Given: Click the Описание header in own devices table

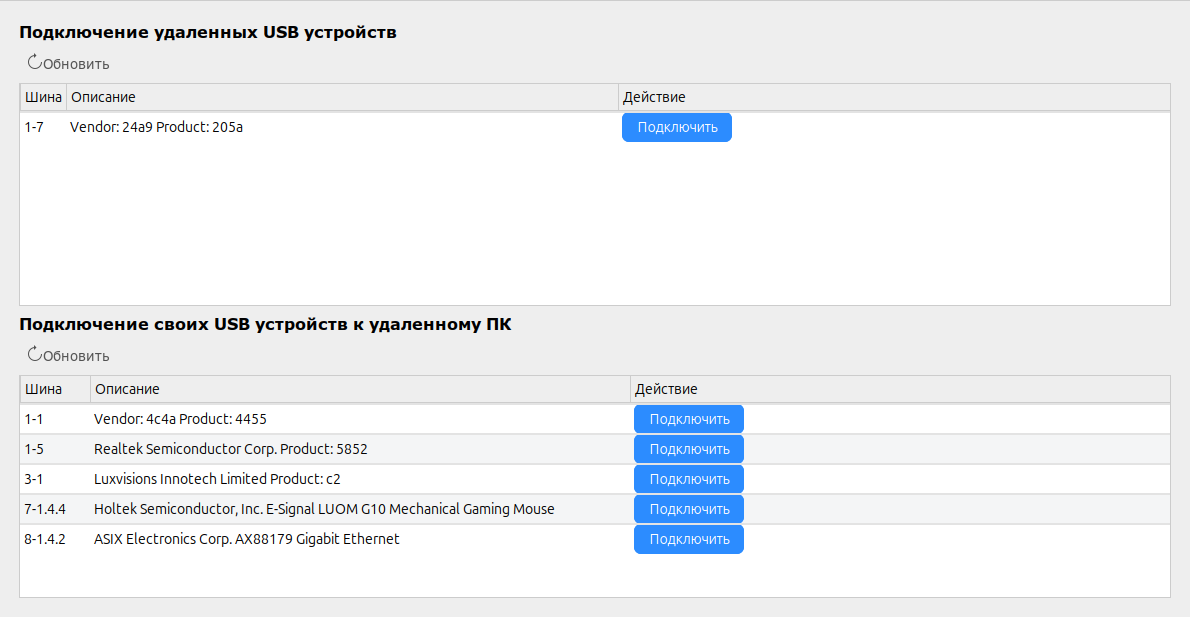Looking at the screenshot, I should pyautogui.click(x=126, y=389).
